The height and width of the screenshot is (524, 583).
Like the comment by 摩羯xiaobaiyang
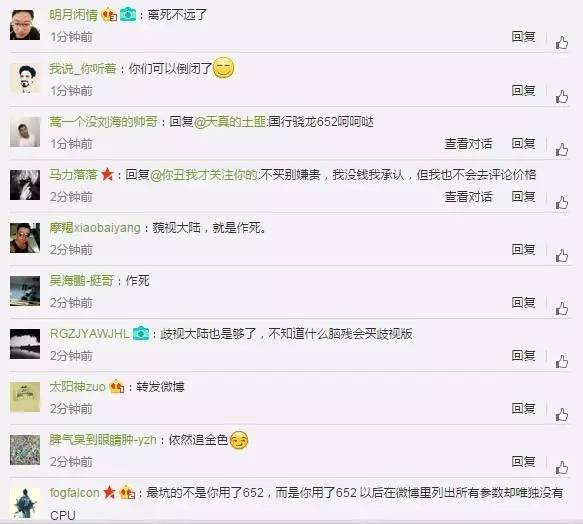[562, 255]
